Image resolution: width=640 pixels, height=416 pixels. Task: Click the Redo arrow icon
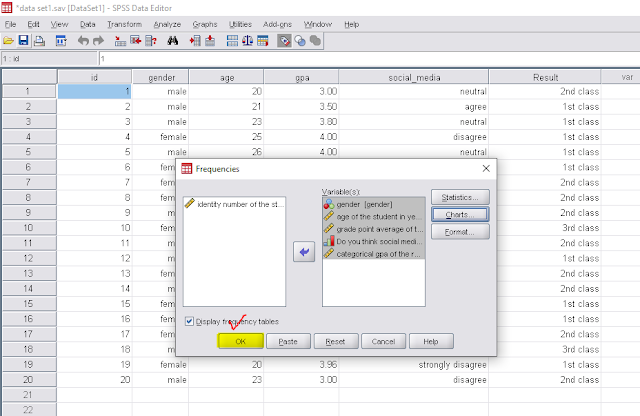point(98,41)
